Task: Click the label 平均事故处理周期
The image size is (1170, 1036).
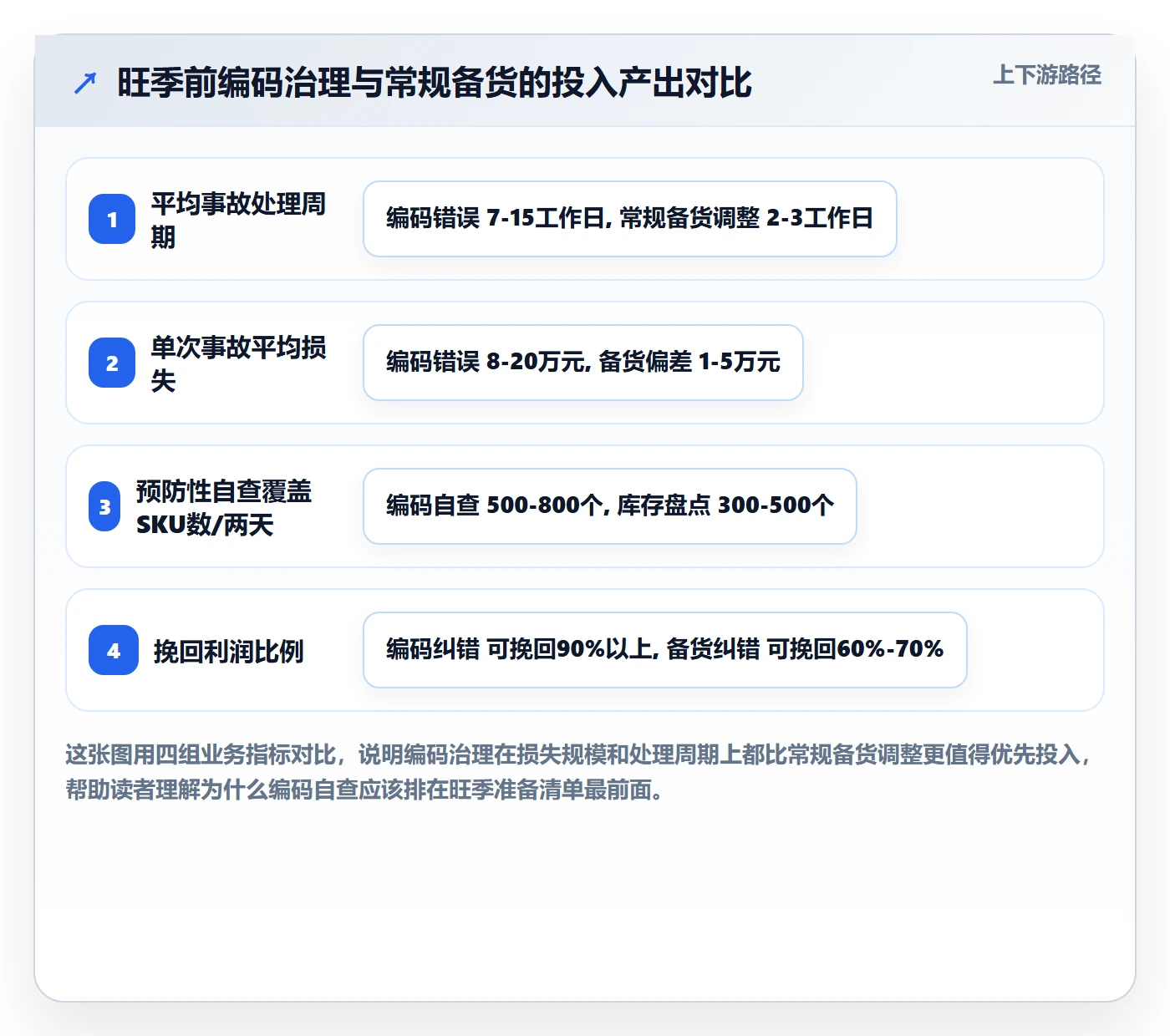Action: pos(239,220)
